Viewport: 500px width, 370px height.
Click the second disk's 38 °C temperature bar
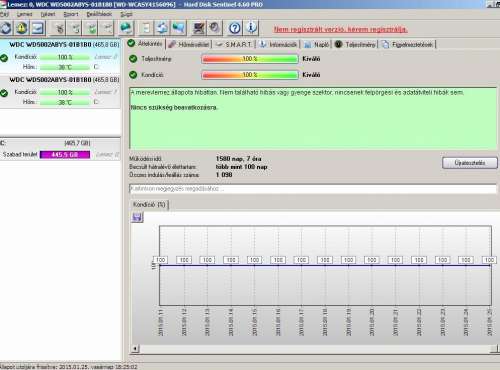coord(65,102)
